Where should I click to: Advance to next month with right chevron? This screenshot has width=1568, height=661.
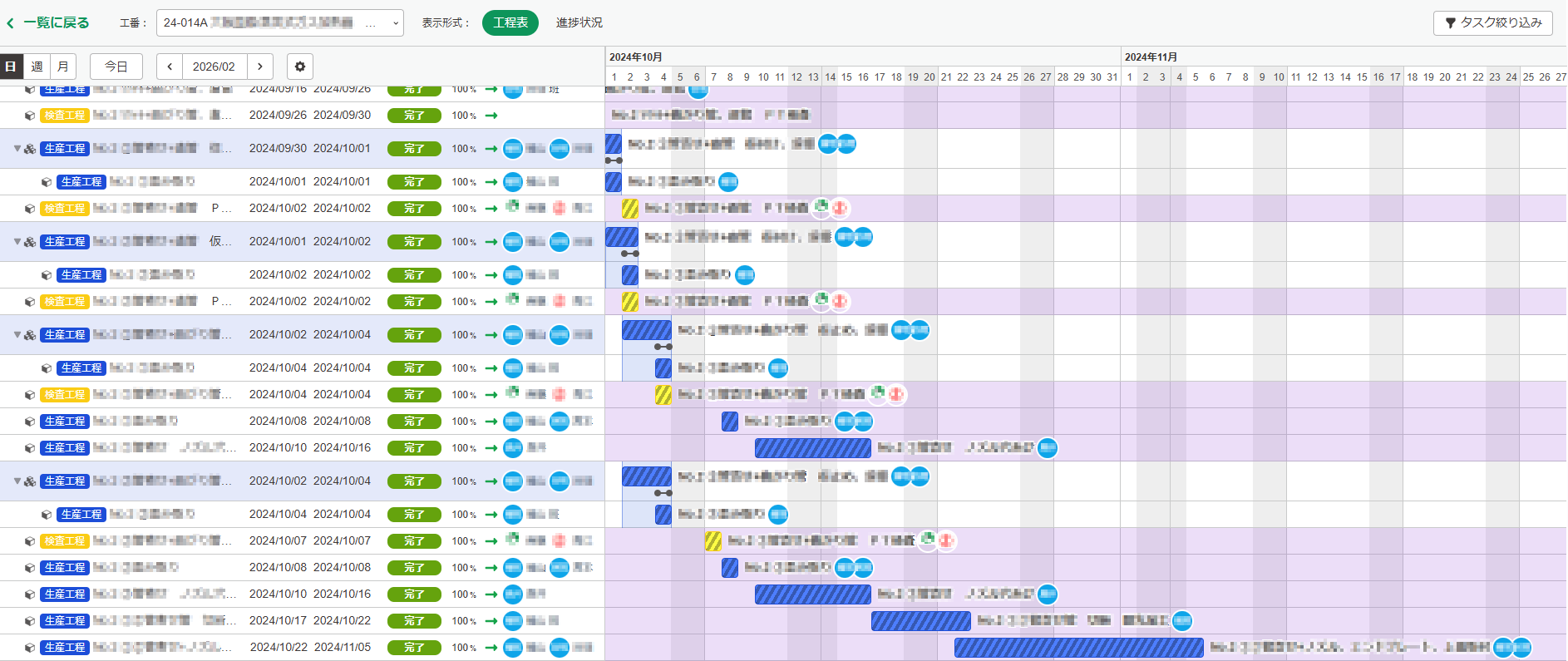pos(260,67)
